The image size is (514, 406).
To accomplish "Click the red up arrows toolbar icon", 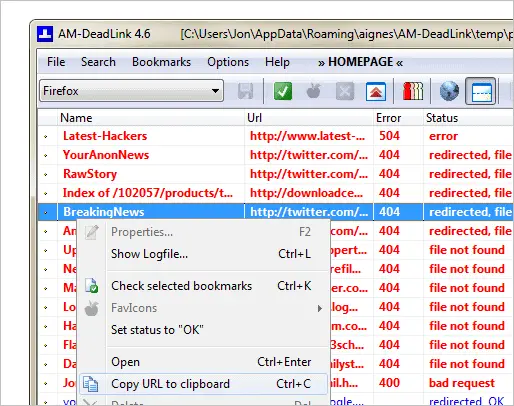I will click(376, 91).
